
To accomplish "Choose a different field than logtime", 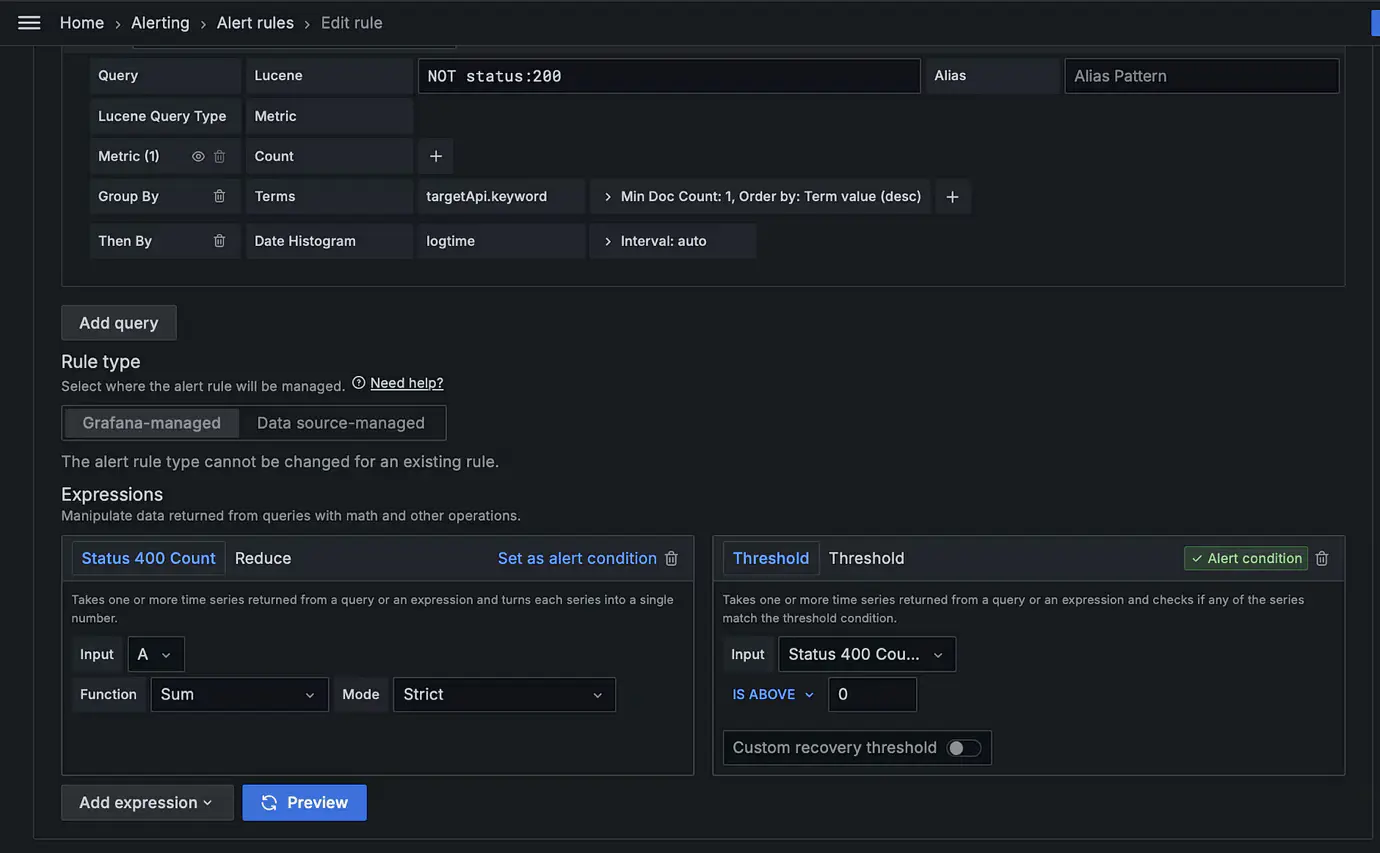I will point(501,241).
